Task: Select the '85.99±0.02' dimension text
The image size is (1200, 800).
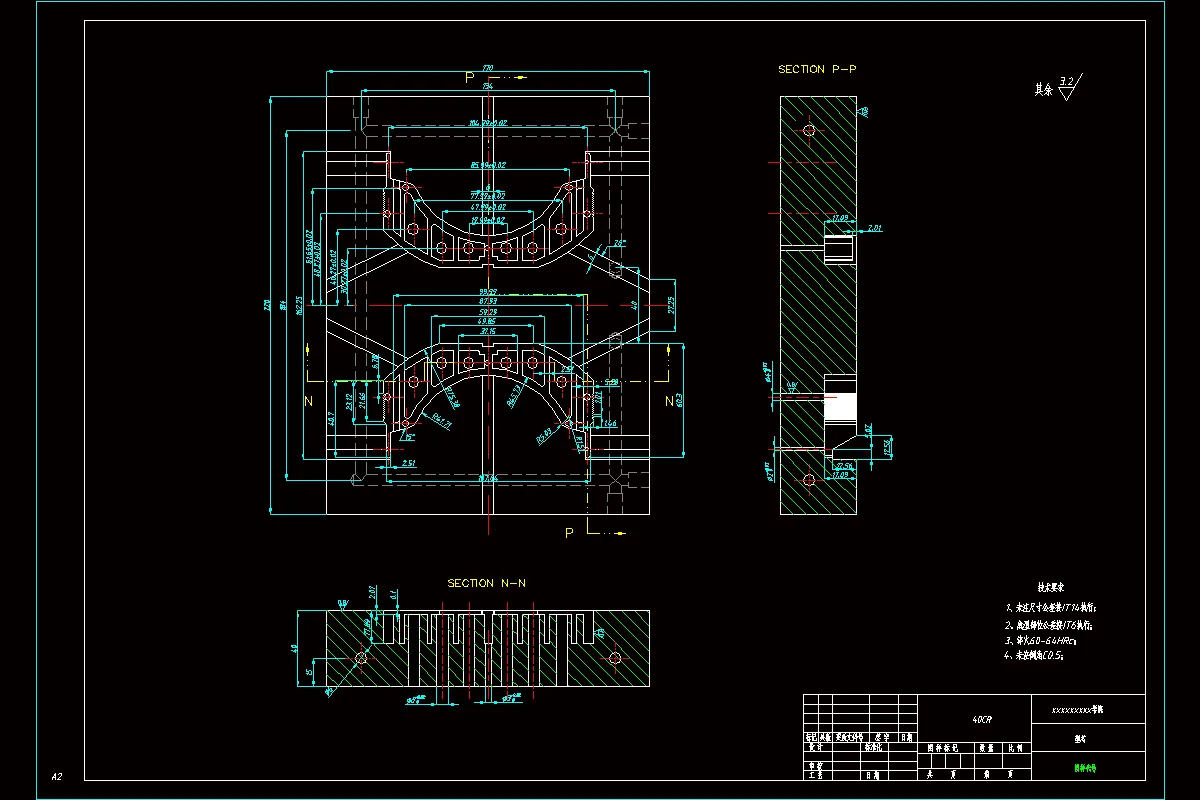Action: [x=488, y=165]
